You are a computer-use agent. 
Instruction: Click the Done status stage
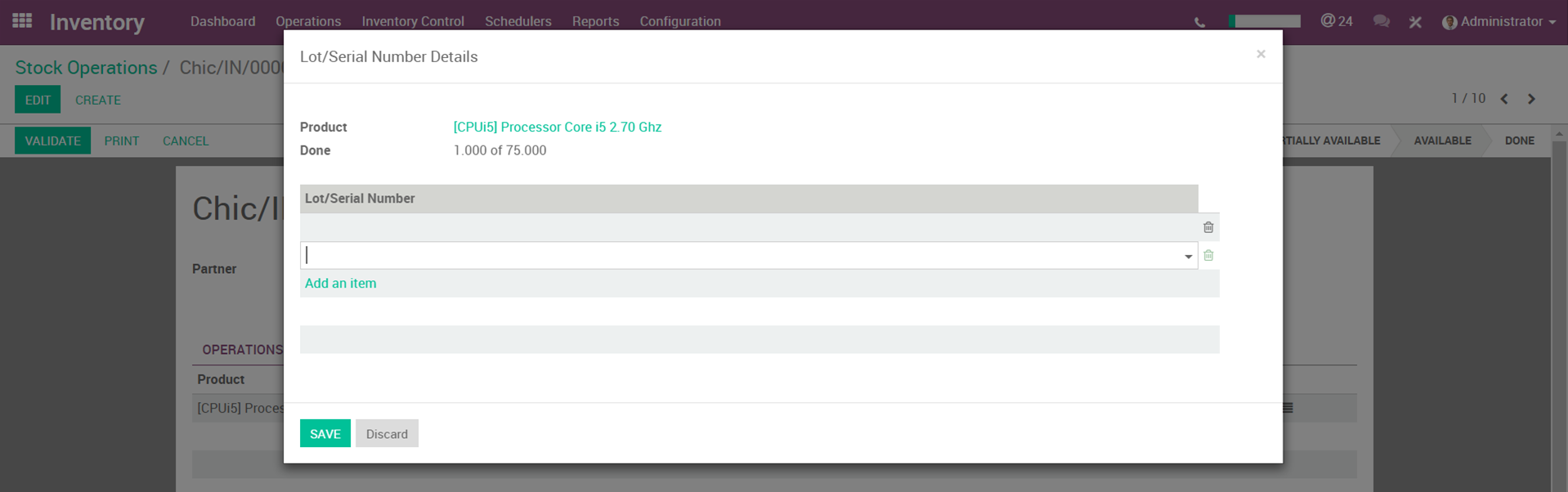[x=1519, y=141]
